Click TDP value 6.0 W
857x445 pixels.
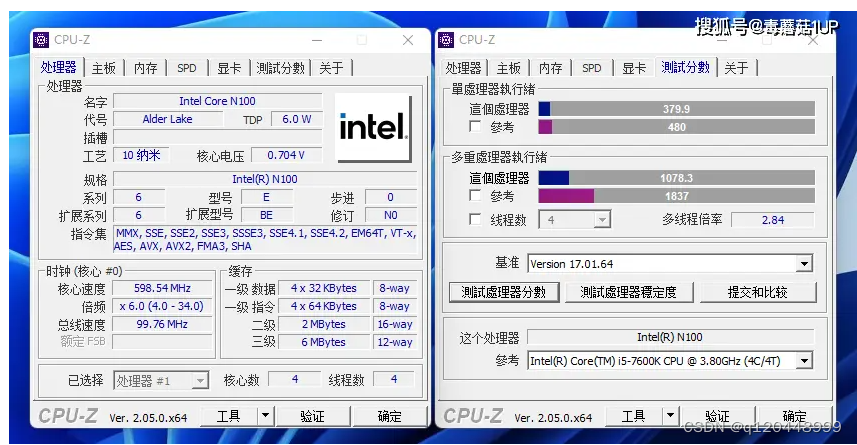[x=297, y=119]
